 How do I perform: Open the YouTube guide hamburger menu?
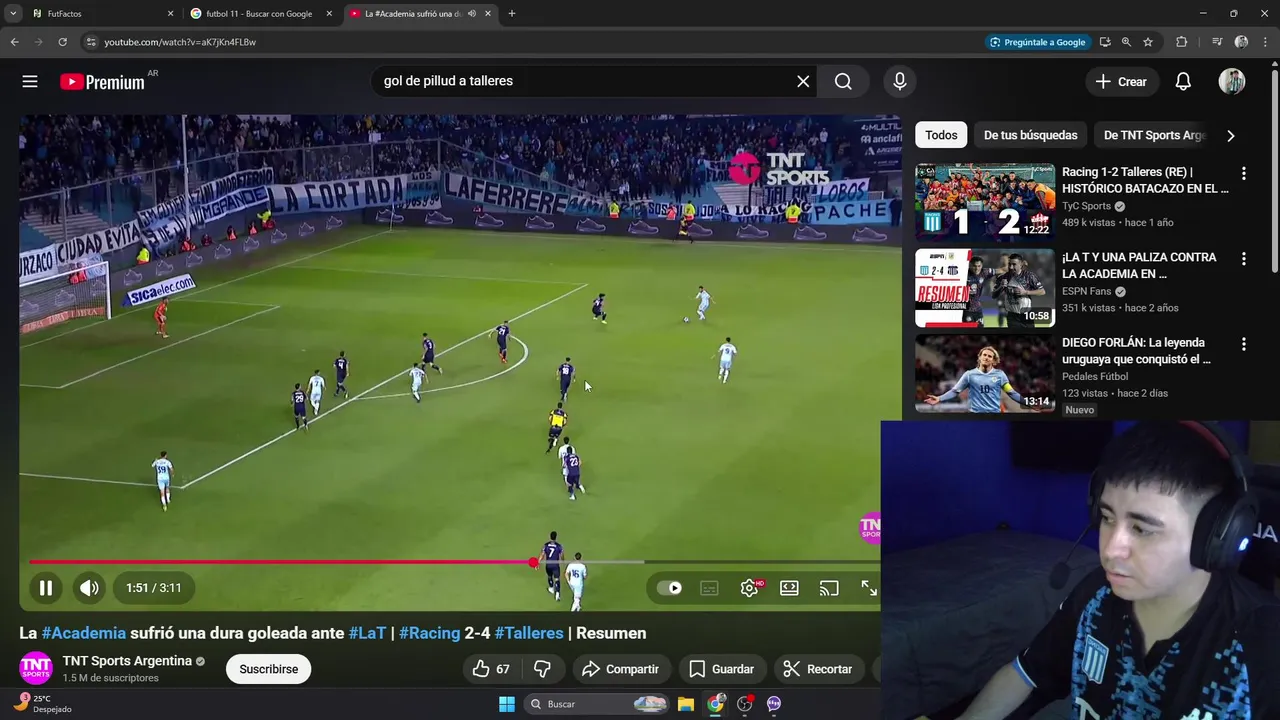pos(30,82)
